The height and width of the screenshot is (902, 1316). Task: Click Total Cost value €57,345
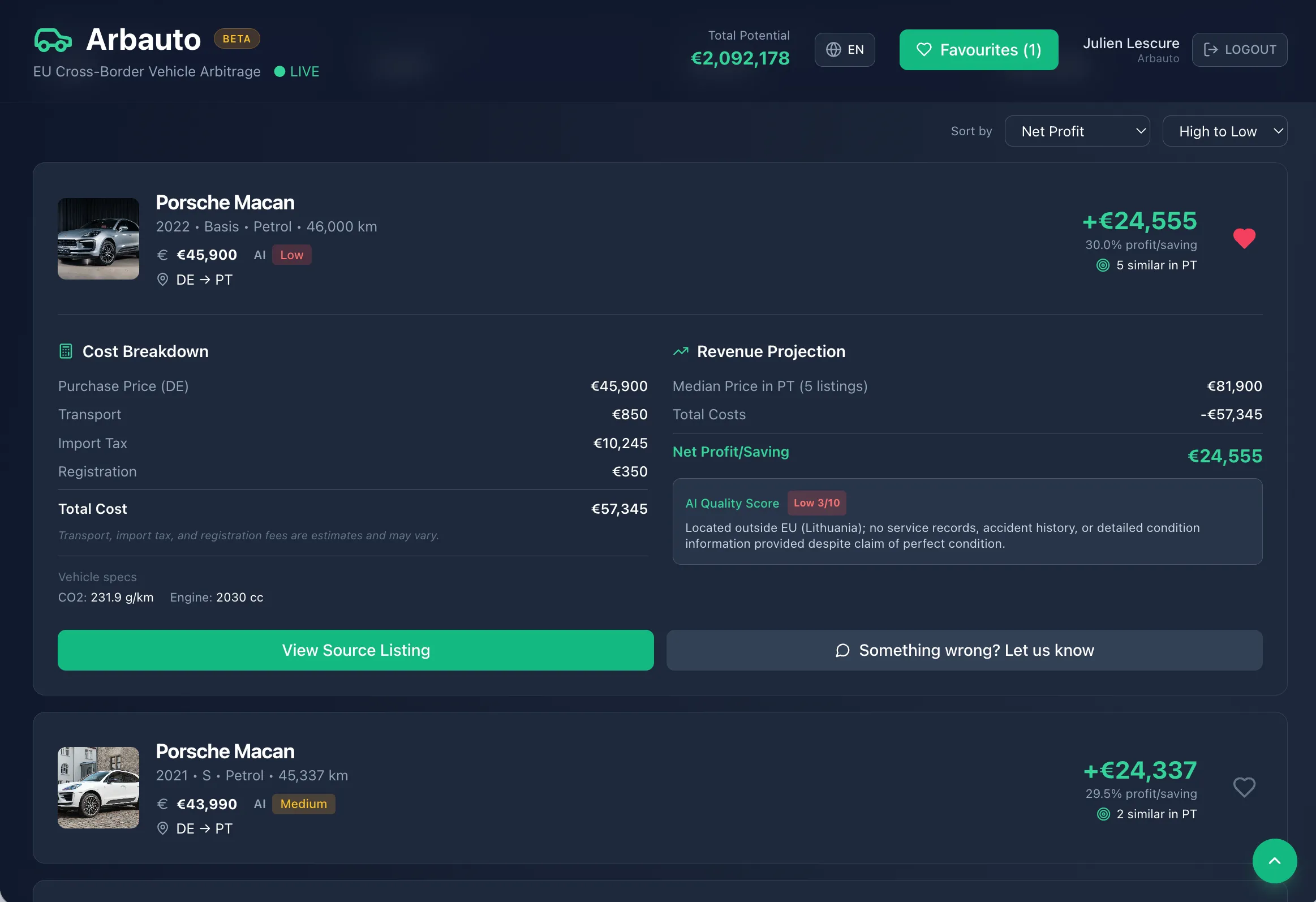pyautogui.click(x=619, y=509)
